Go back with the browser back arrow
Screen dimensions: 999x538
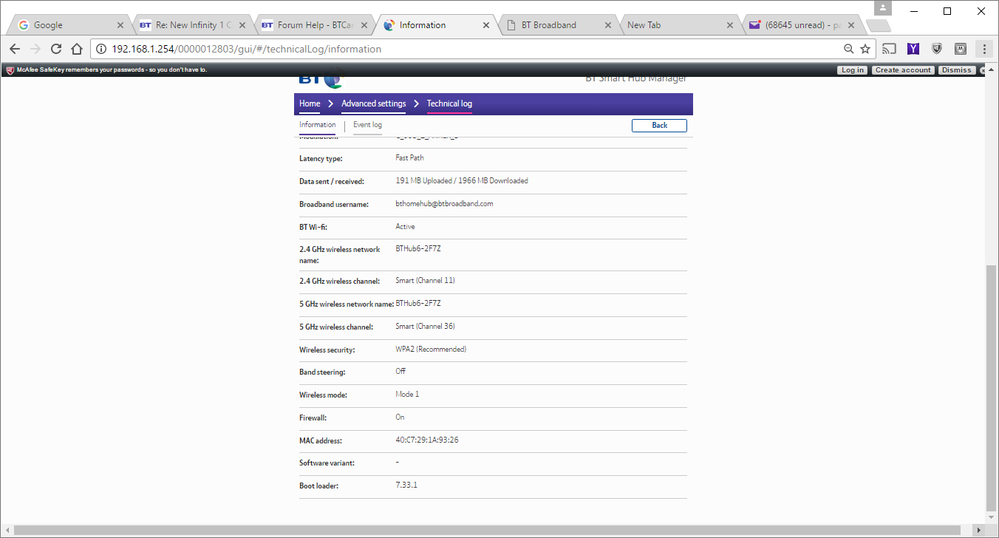[x=15, y=49]
